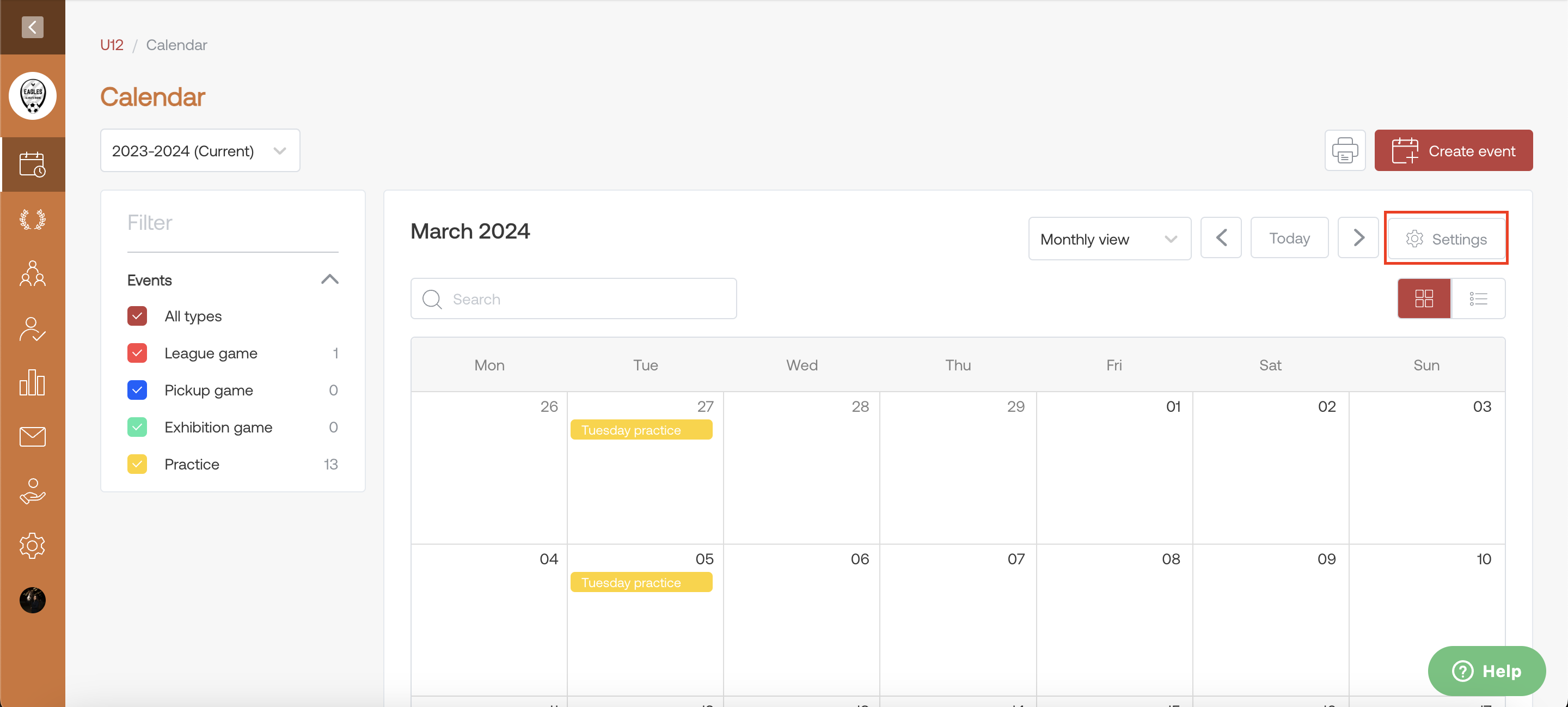
Task: Click the calendar Search field
Action: tap(573, 299)
